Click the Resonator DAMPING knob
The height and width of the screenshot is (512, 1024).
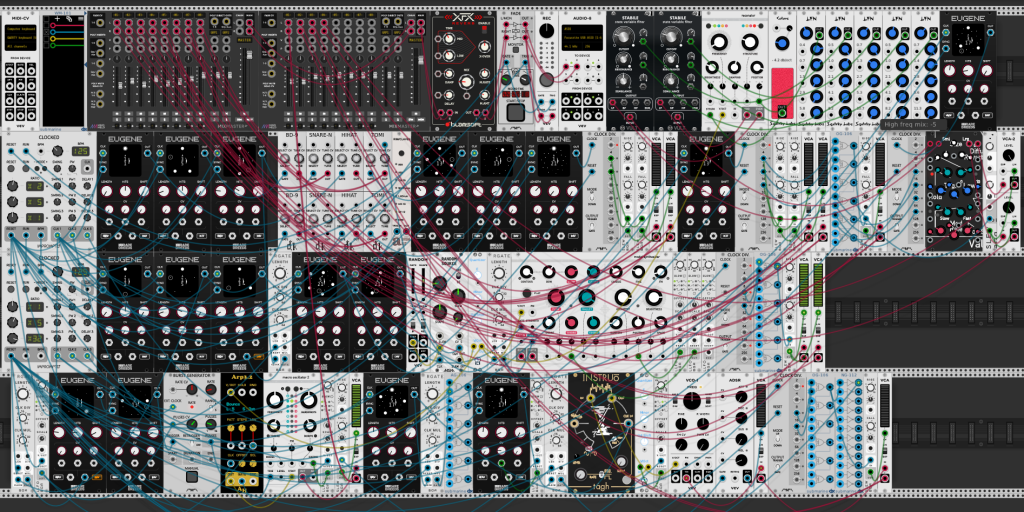(x=735, y=67)
